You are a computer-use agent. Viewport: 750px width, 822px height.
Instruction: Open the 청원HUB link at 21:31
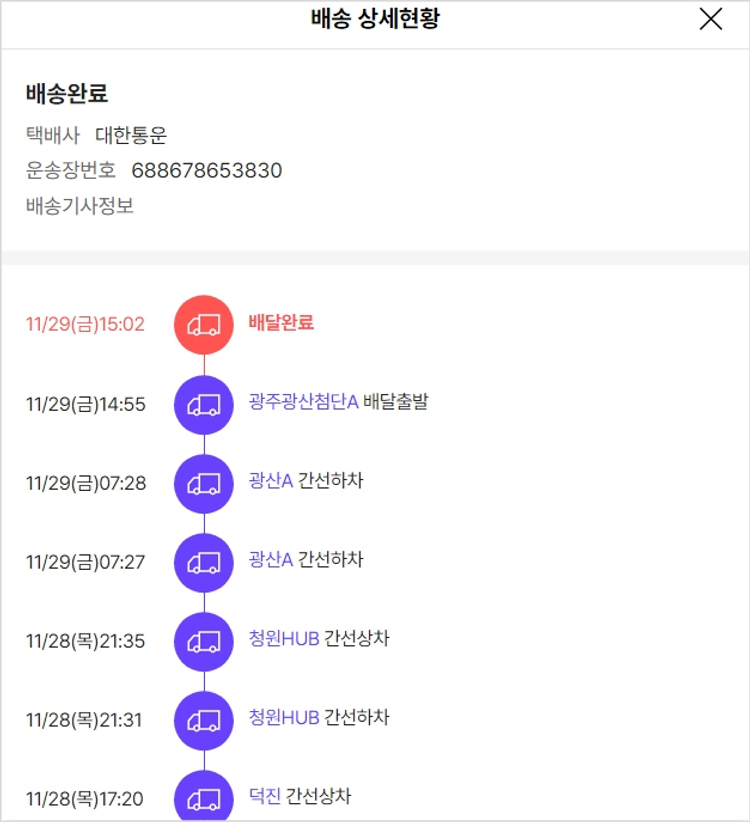tap(284, 717)
